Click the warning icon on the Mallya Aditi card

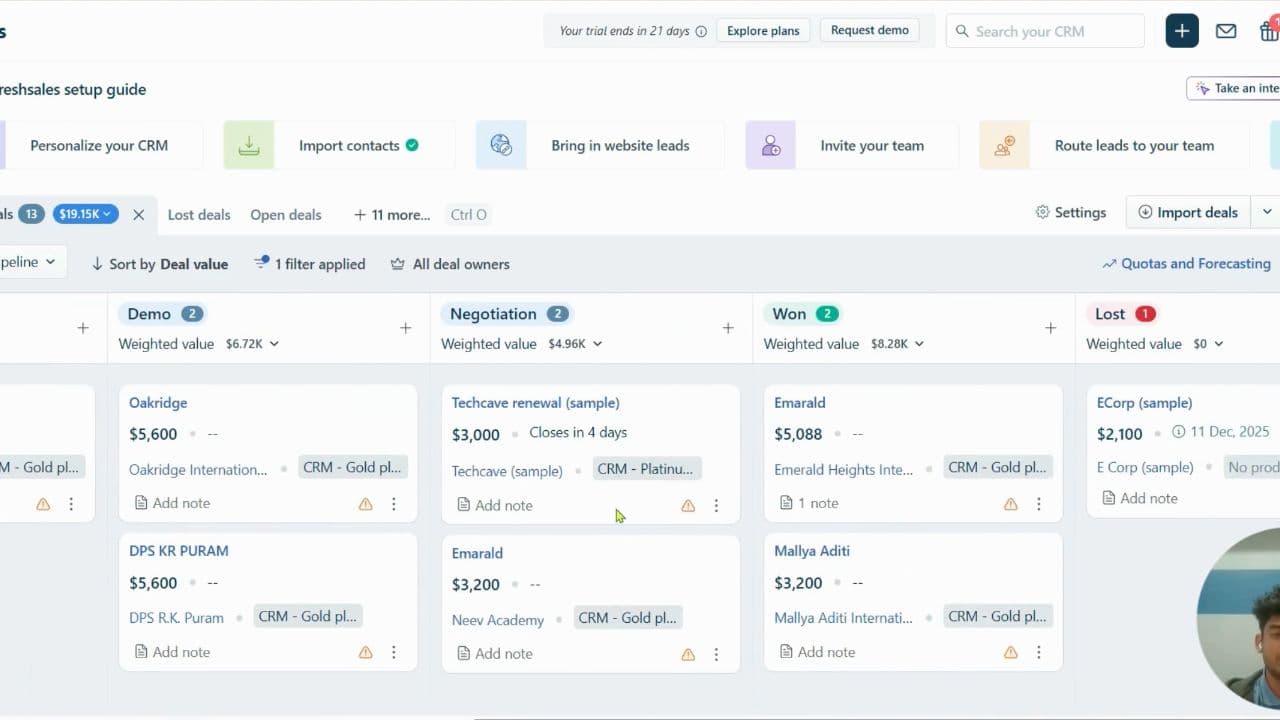(x=1010, y=651)
